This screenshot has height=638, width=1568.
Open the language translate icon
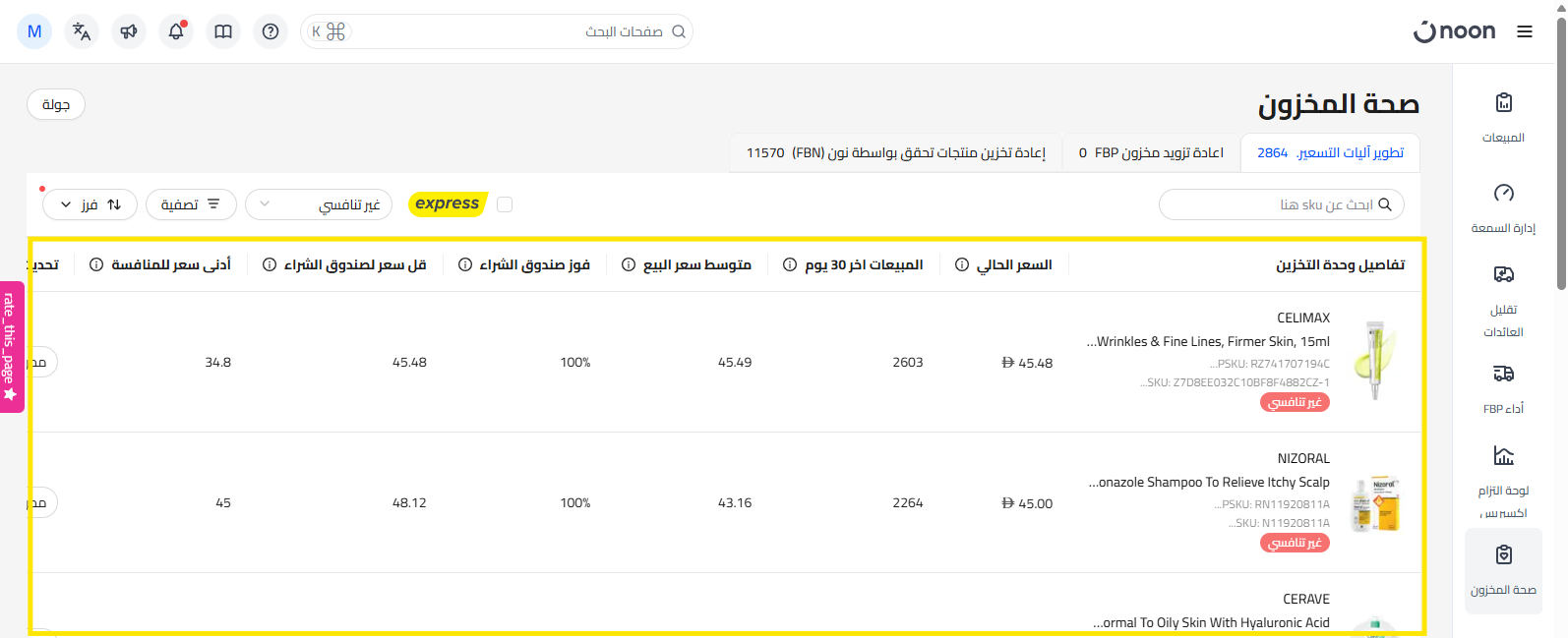coord(82,31)
